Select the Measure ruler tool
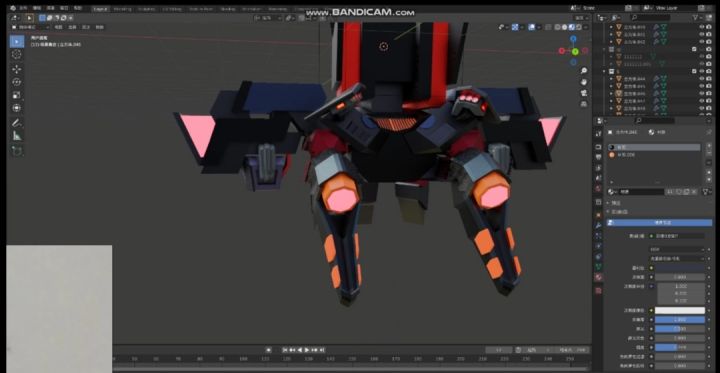 tap(17, 136)
